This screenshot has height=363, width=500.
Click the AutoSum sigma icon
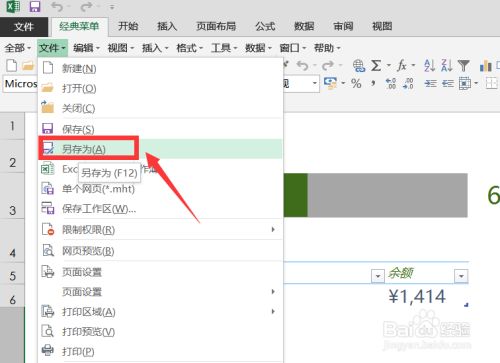pos(376,66)
